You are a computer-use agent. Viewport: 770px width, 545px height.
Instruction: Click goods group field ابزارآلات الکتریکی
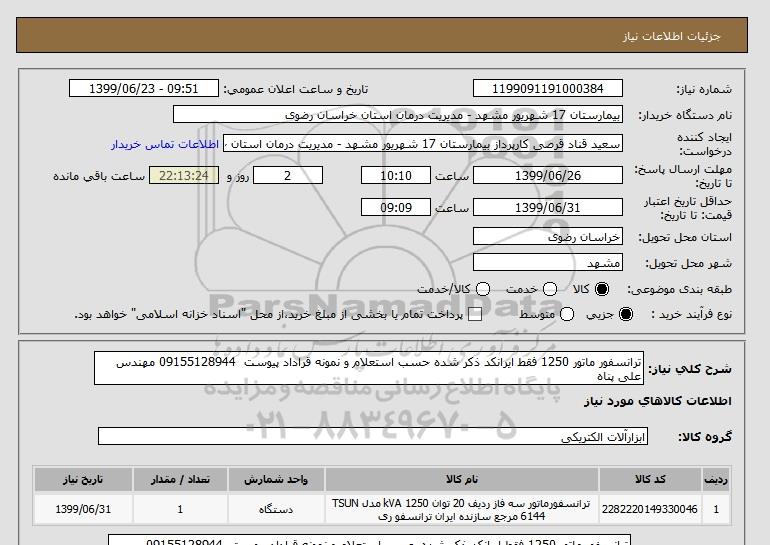373,436
